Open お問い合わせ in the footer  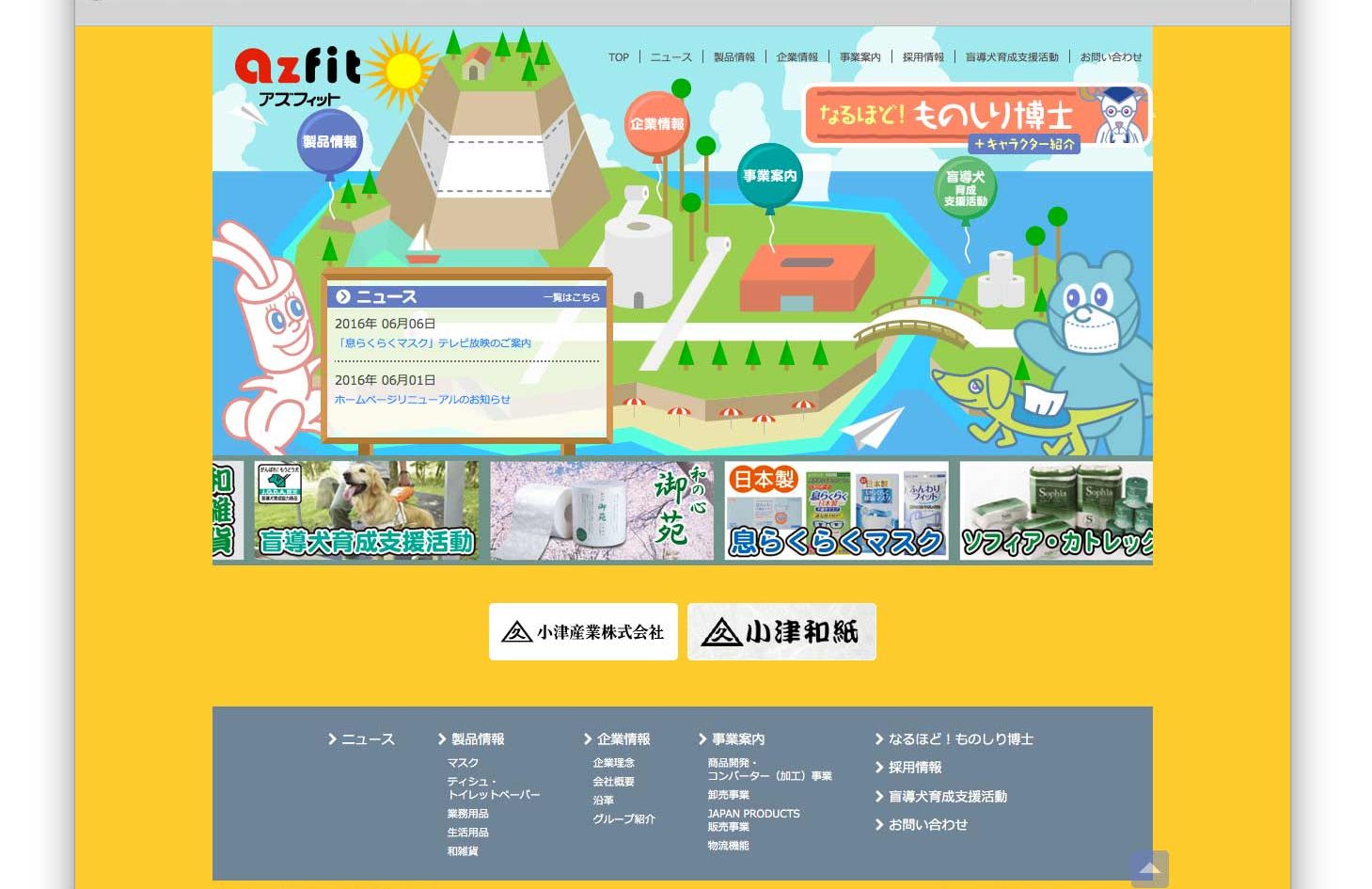click(x=922, y=825)
